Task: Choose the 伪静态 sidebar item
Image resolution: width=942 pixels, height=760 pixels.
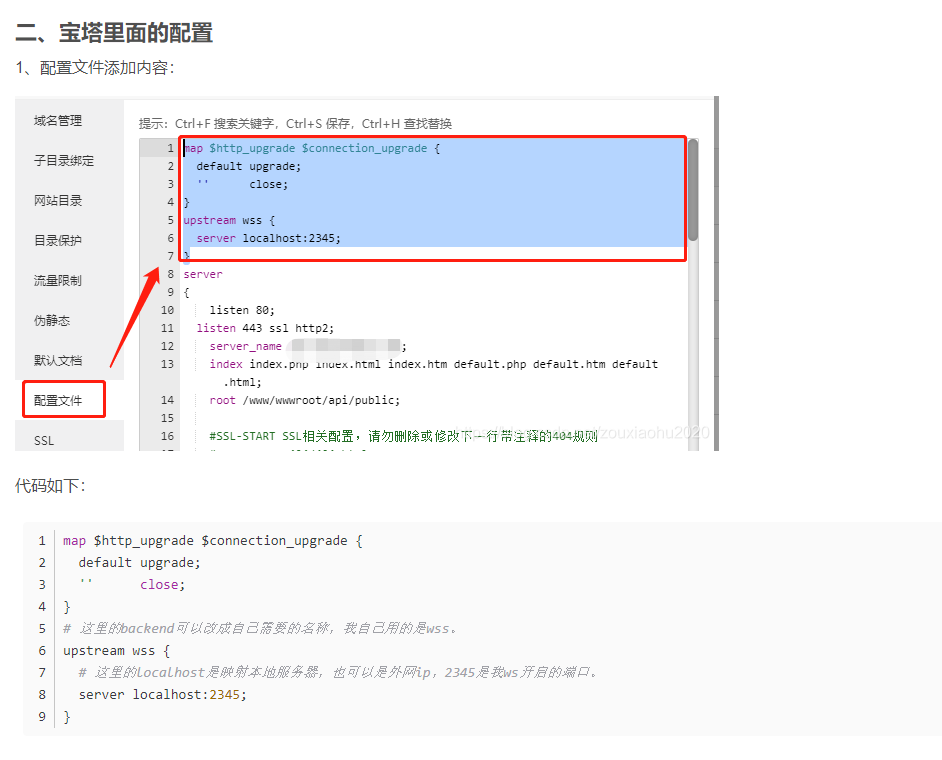Action: [x=52, y=321]
